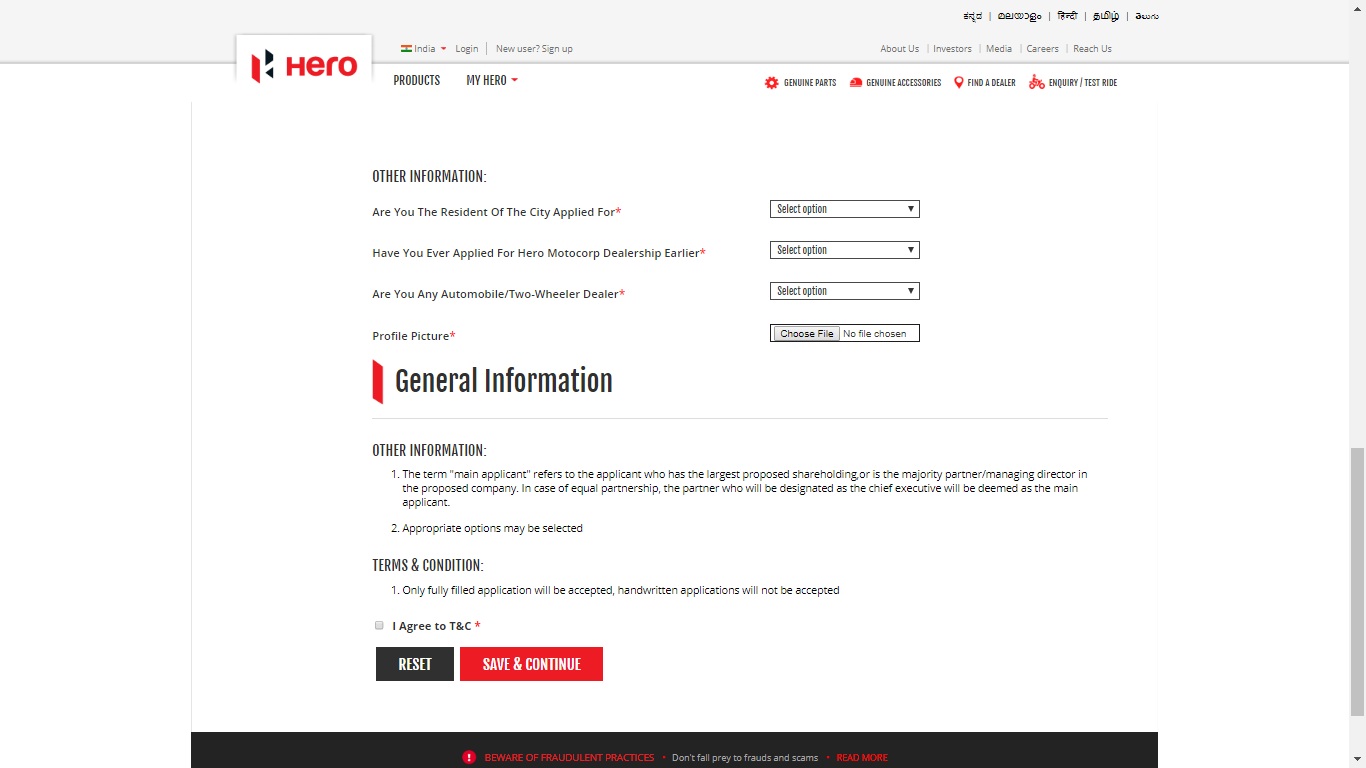Open the Login link
Image resolution: width=1366 pixels, height=768 pixels.
pos(466,48)
